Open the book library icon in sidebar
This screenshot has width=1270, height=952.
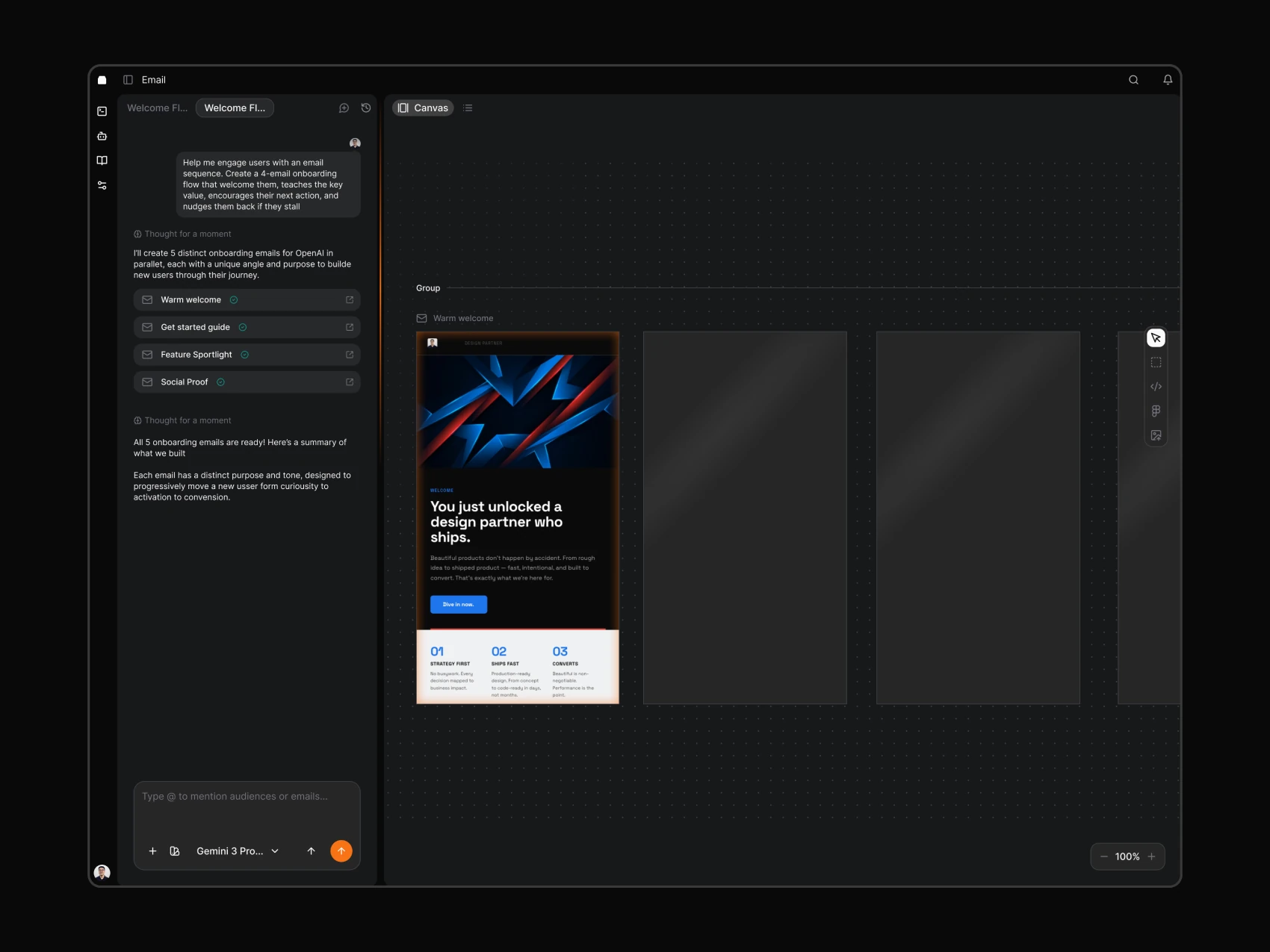pyautogui.click(x=102, y=161)
